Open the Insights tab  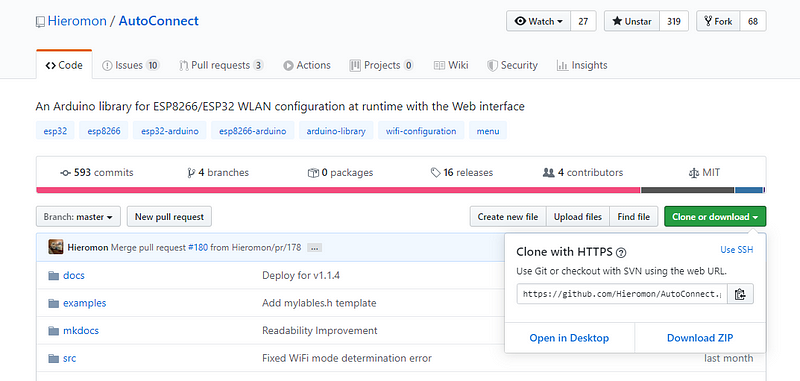pyautogui.click(x=582, y=65)
